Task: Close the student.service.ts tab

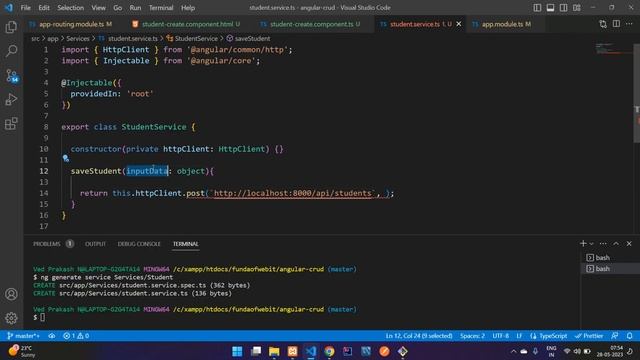Action: click(x=459, y=24)
